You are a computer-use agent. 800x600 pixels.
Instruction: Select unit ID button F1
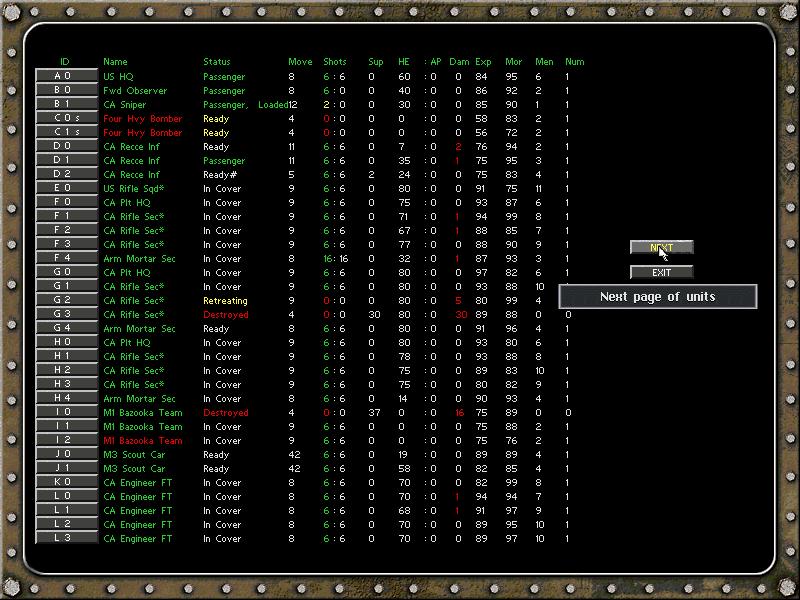click(x=67, y=216)
